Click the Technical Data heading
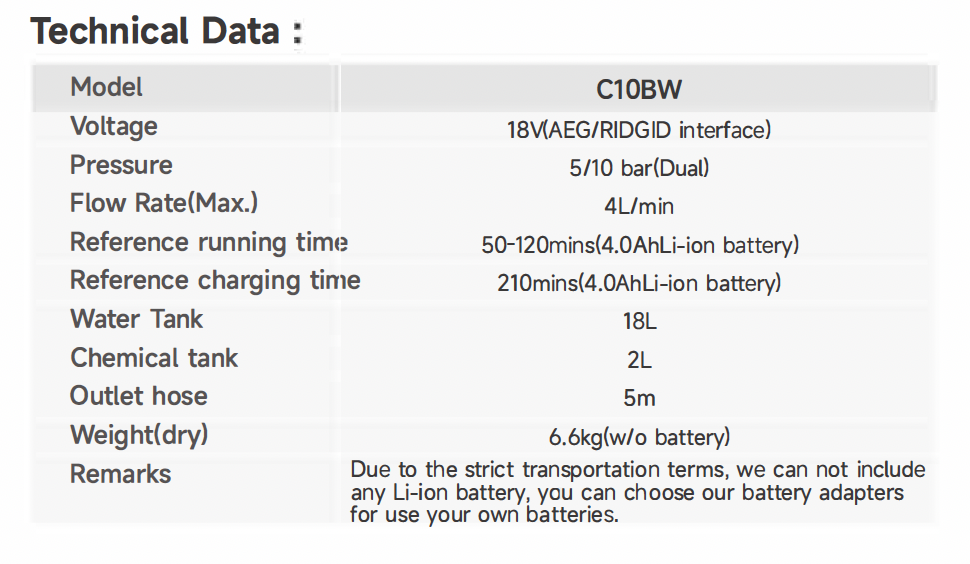 tap(167, 31)
